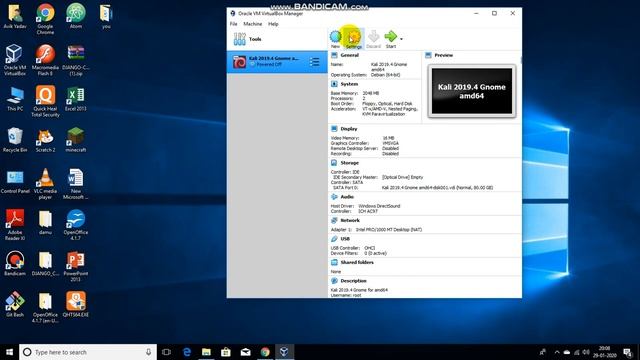
Task: Select the OpenOffice 4.1.7 desktop icon
Action: (x=76, y=224)
